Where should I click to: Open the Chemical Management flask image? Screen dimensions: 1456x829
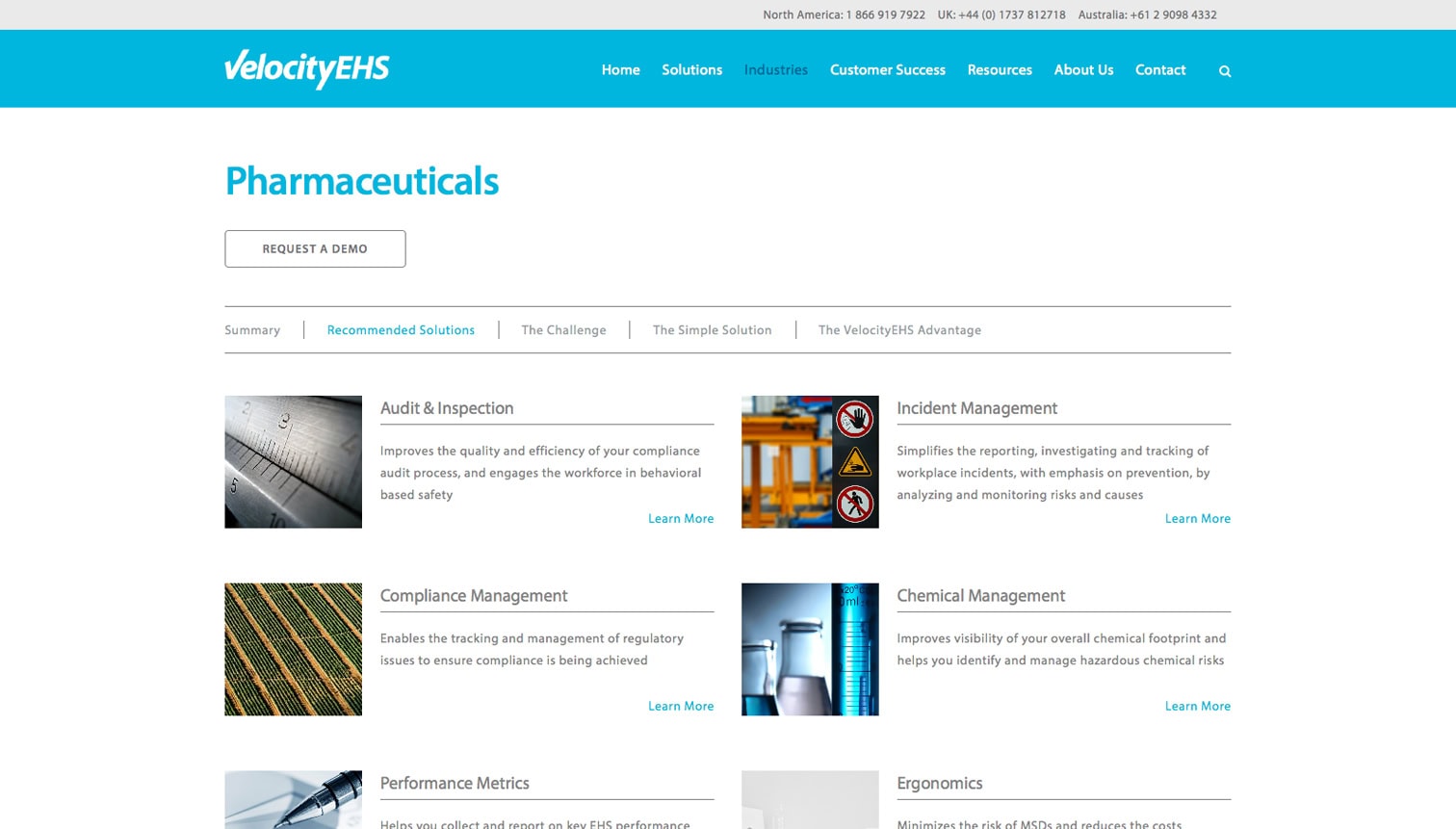click(x=809, y=649)
